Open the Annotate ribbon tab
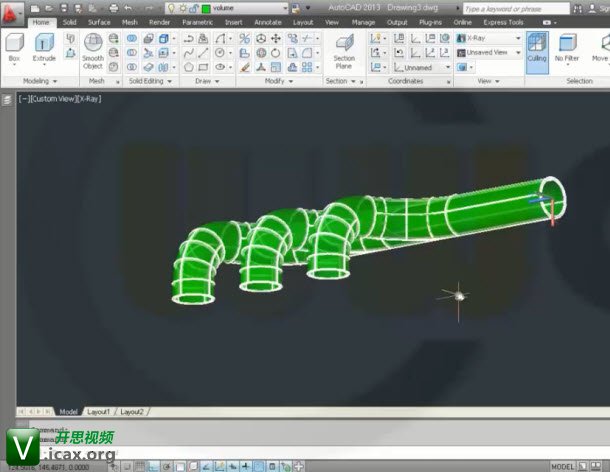The height and width of the screenshot is (472, 610). (x=268, y=21)
